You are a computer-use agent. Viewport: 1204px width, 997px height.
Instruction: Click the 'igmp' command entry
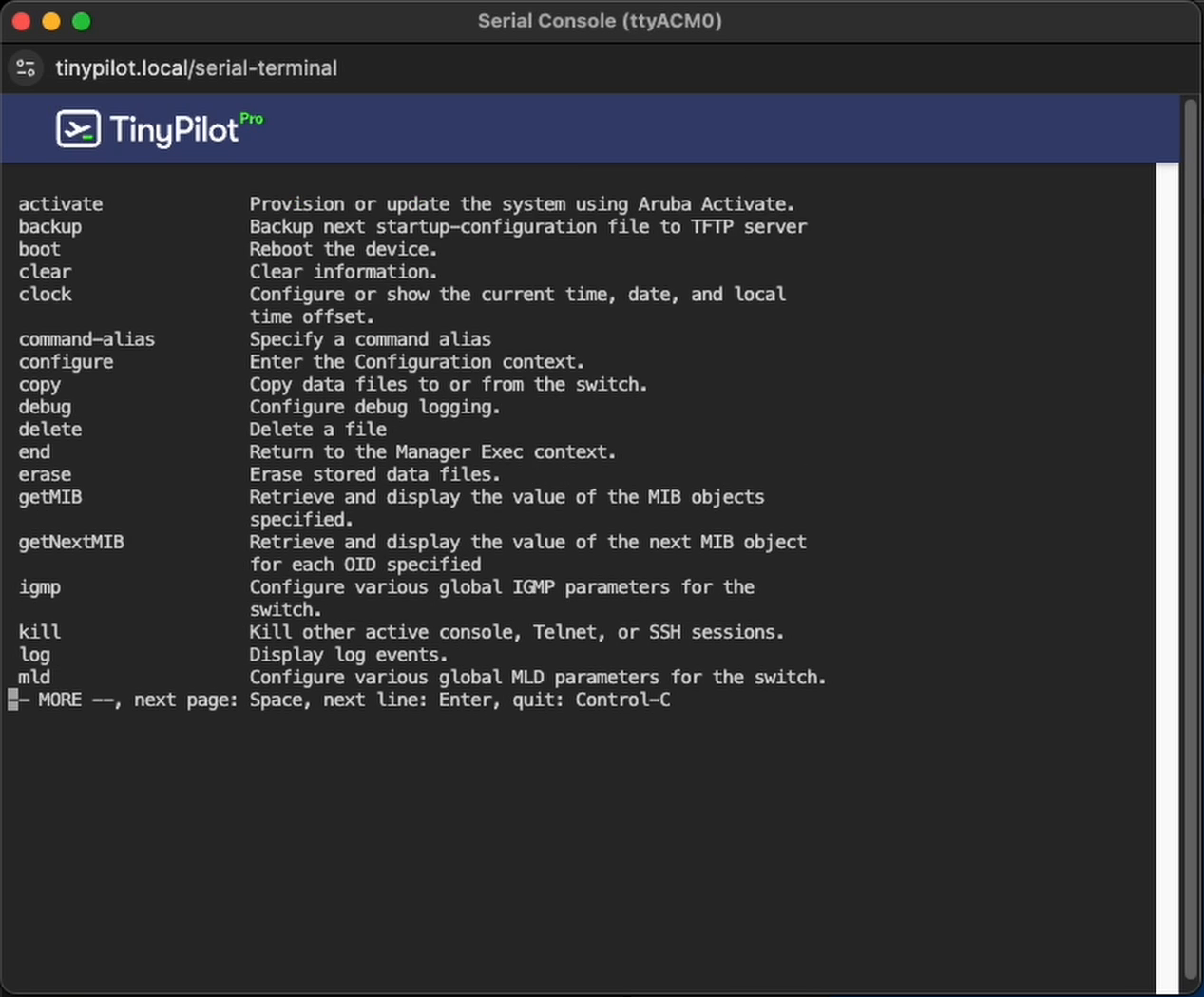pos(39,587)
